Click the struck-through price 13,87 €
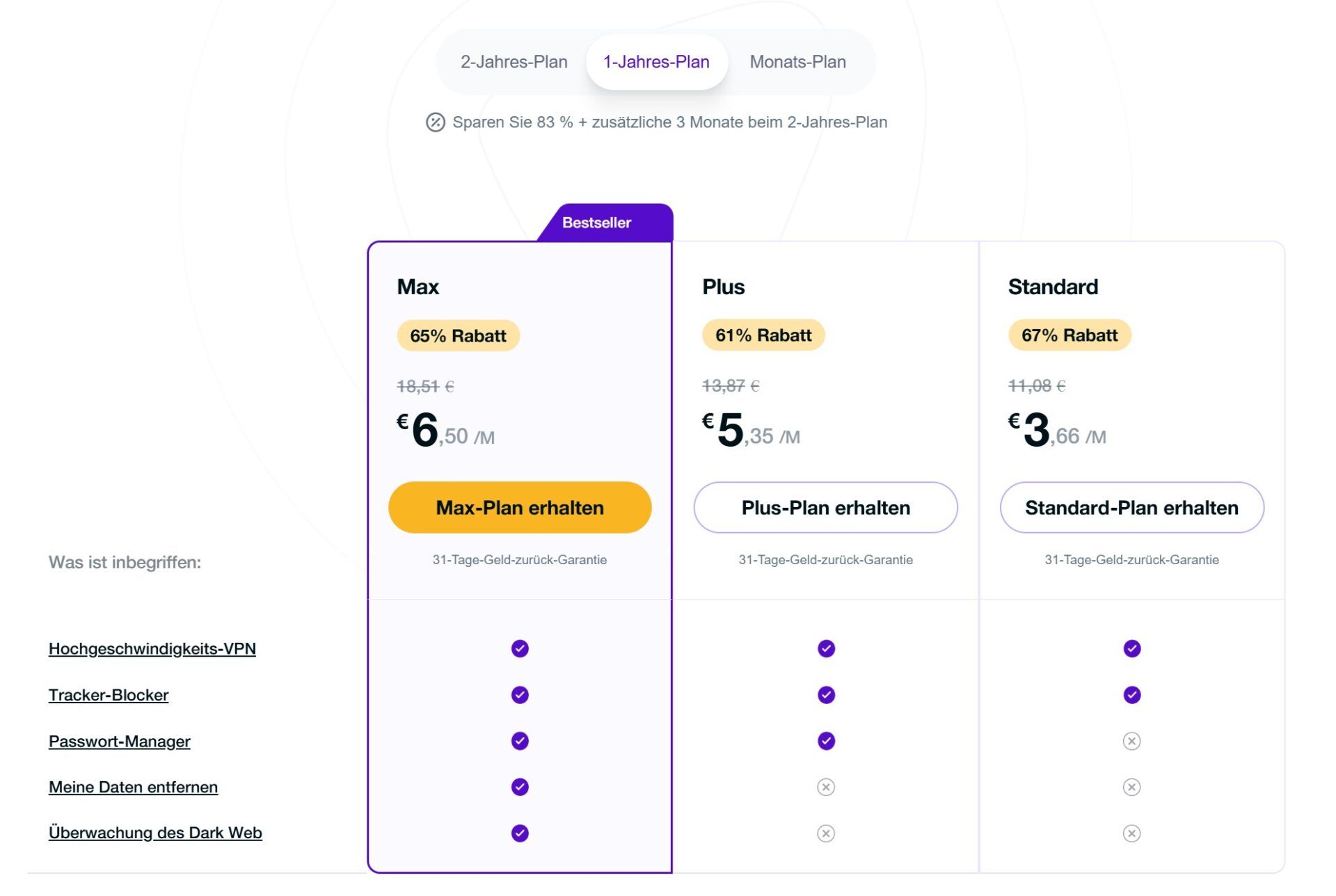 pos(731,386)
